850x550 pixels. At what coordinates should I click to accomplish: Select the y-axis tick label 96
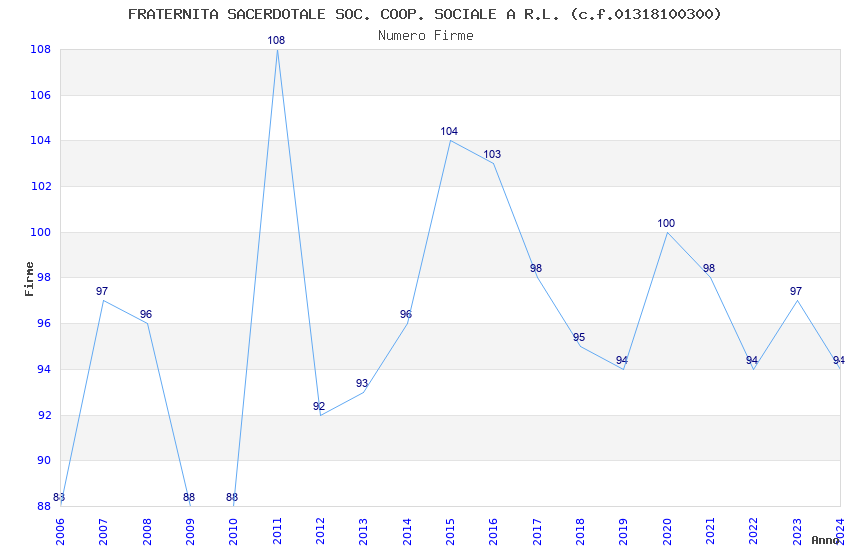[x=43, y=323]
